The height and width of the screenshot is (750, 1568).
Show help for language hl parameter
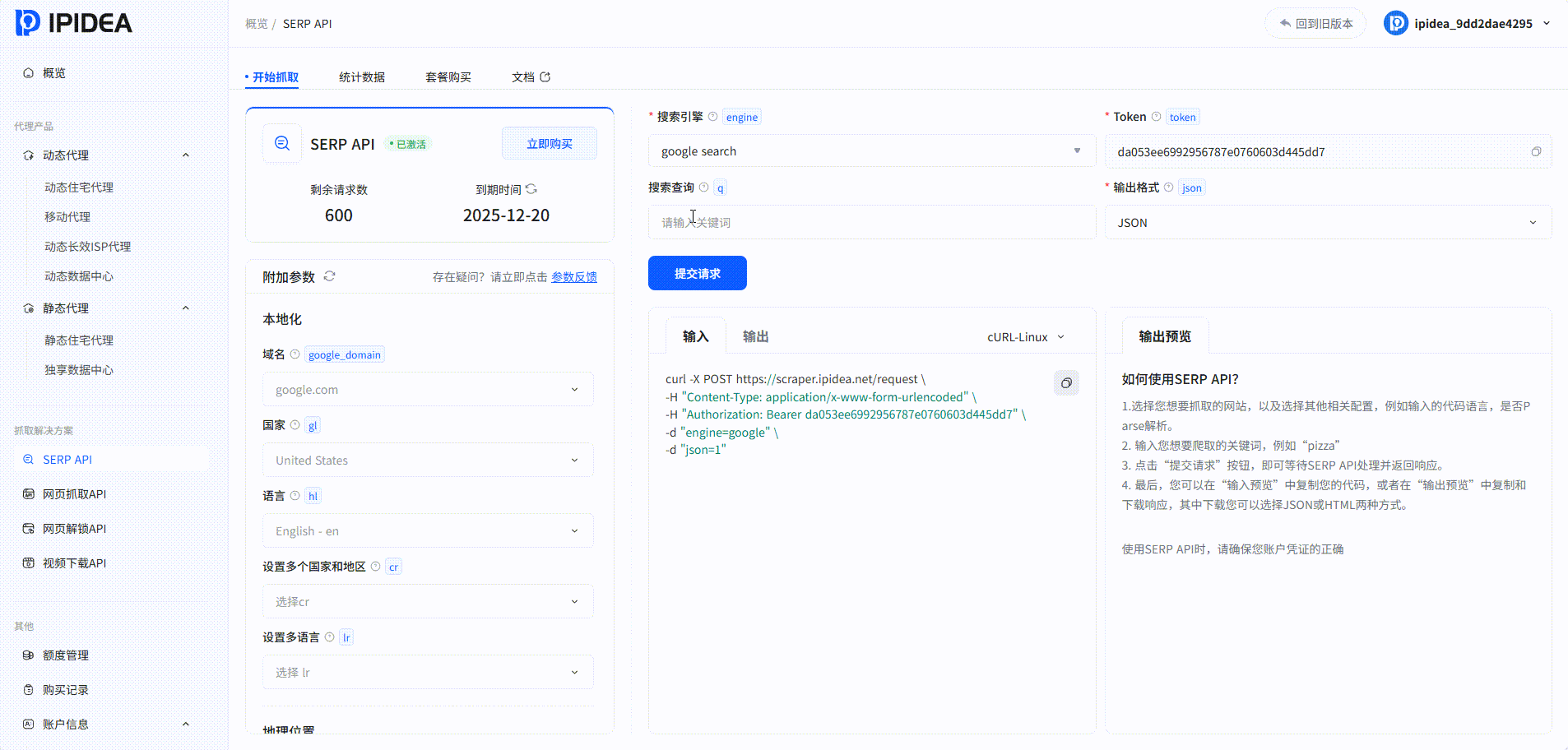coord(295,496)
